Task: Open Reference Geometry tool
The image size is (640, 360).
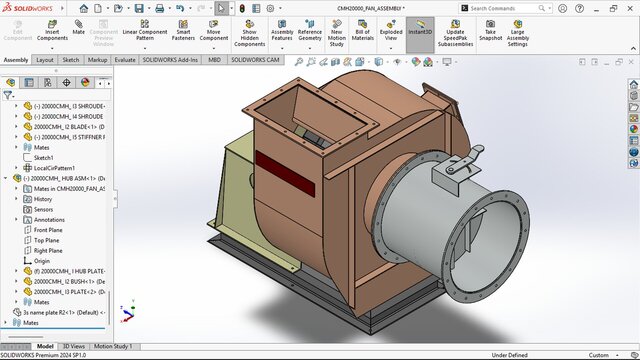Action: (x=310, y=30)
